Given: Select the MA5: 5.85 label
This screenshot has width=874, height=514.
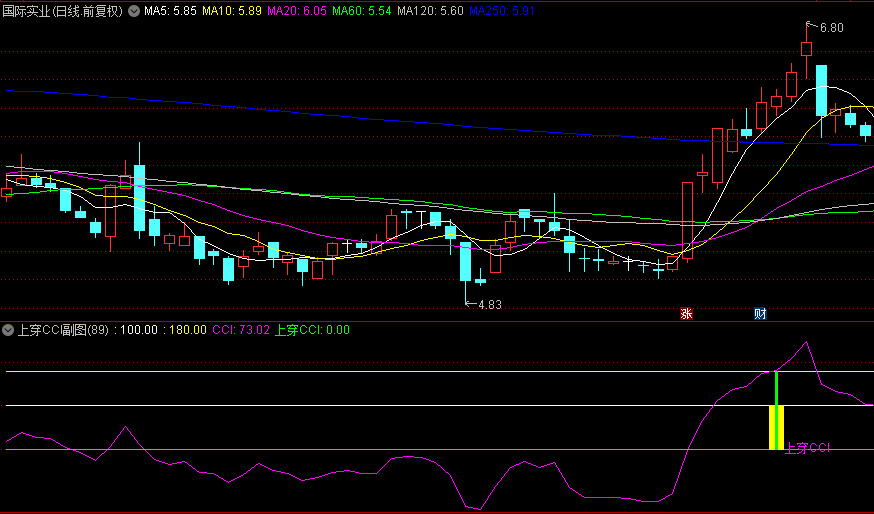Looking at the screenshot, I should click(170, 11).
